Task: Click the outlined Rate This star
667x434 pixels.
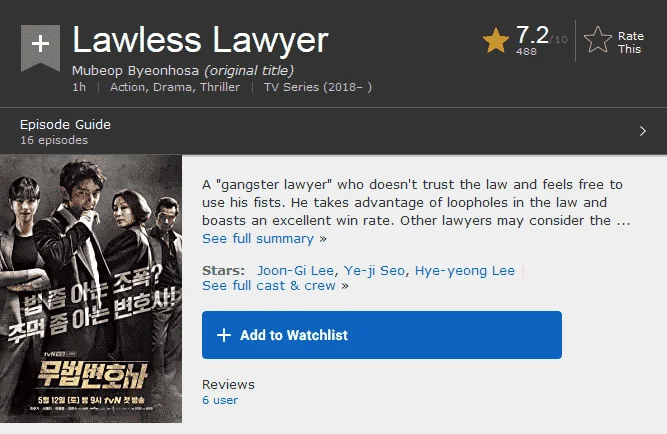Action: (598, 40)
